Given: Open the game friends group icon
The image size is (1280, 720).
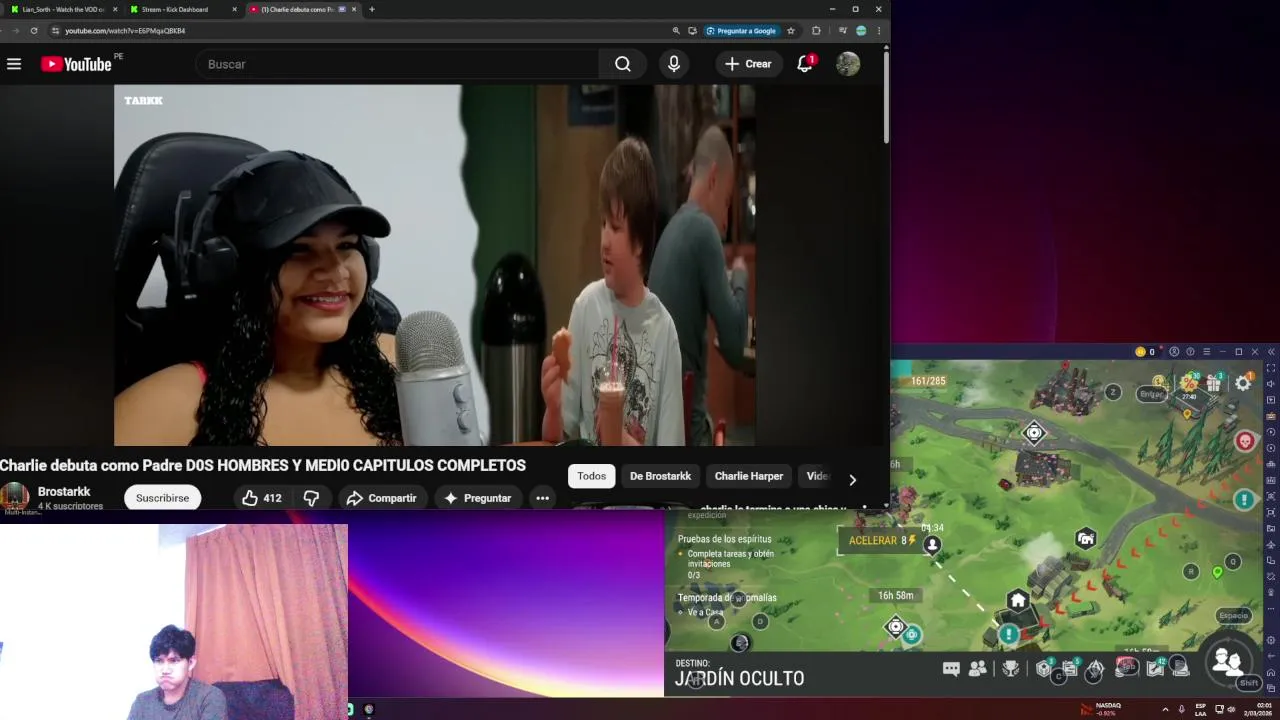Looking at the screenshot, I should tap(978, 669).
